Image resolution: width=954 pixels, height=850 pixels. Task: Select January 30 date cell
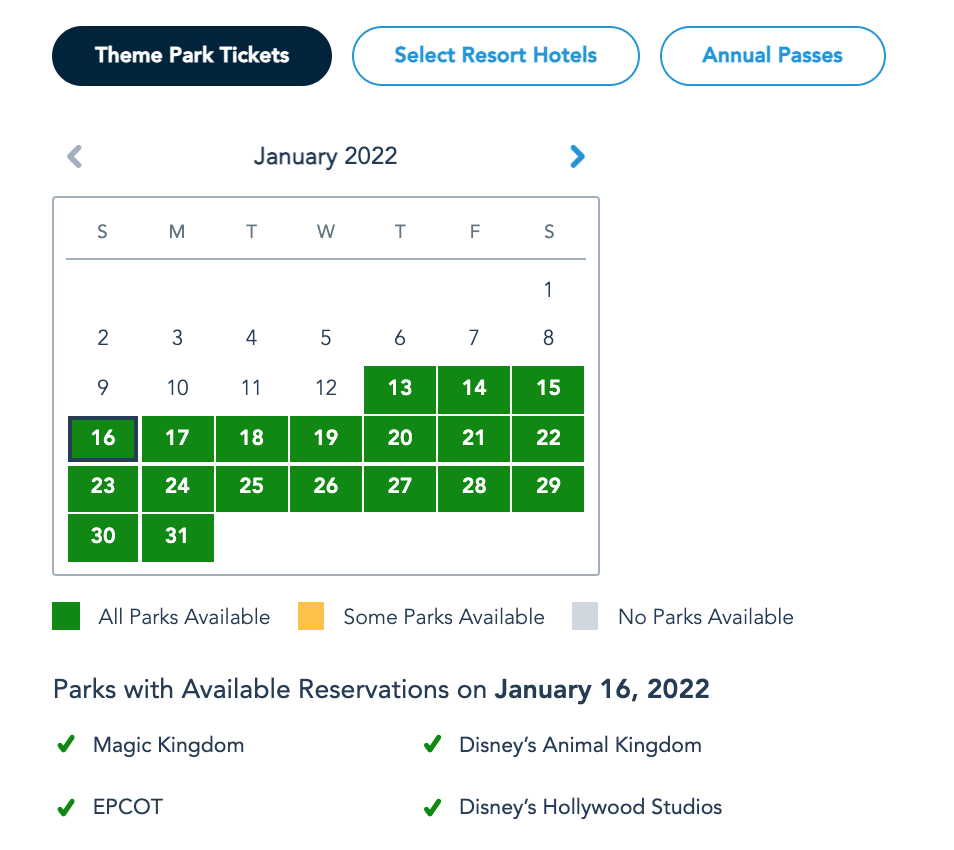pyautogui.click(x=103, y=536)
